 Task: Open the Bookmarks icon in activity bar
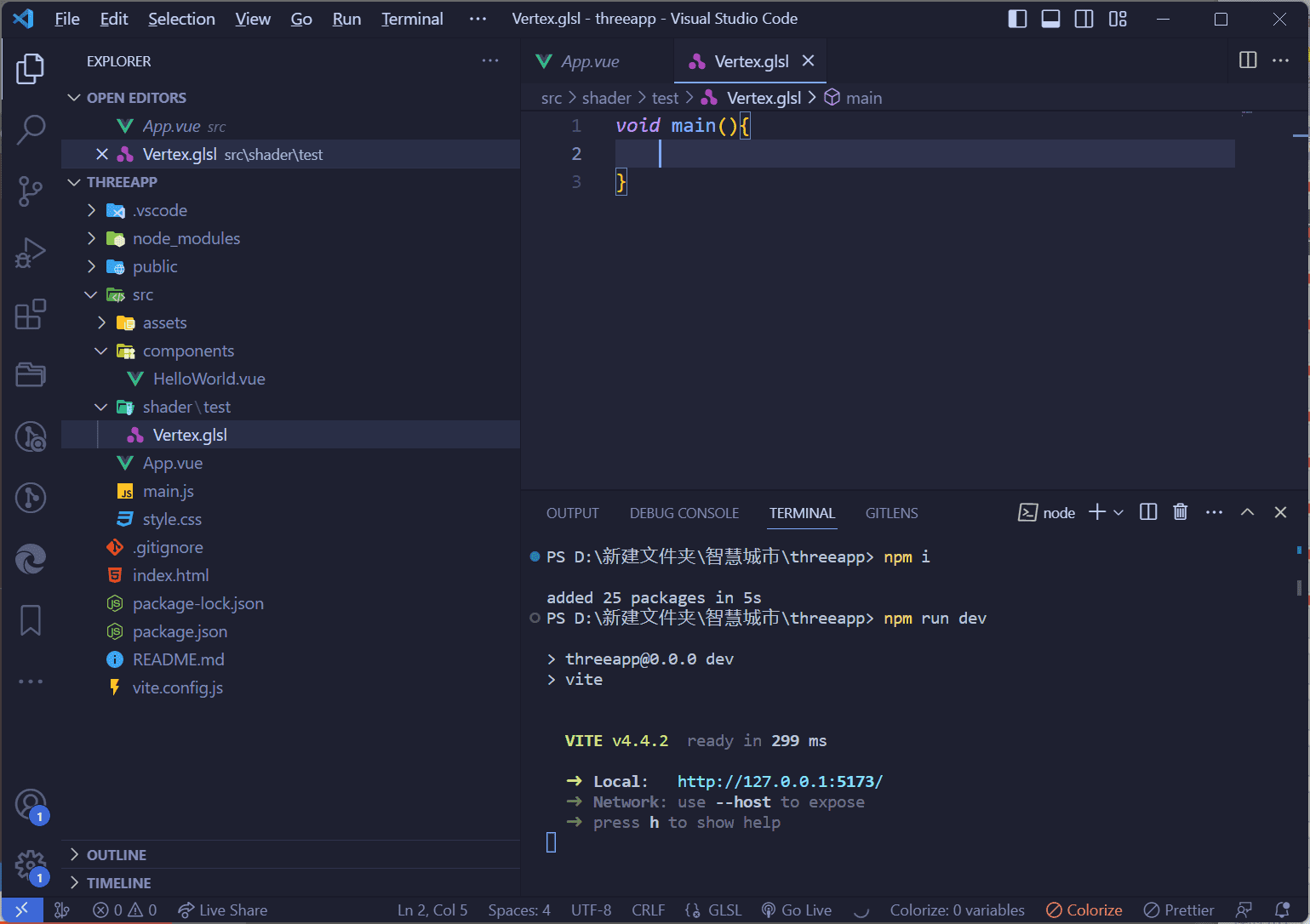[31, 620]
